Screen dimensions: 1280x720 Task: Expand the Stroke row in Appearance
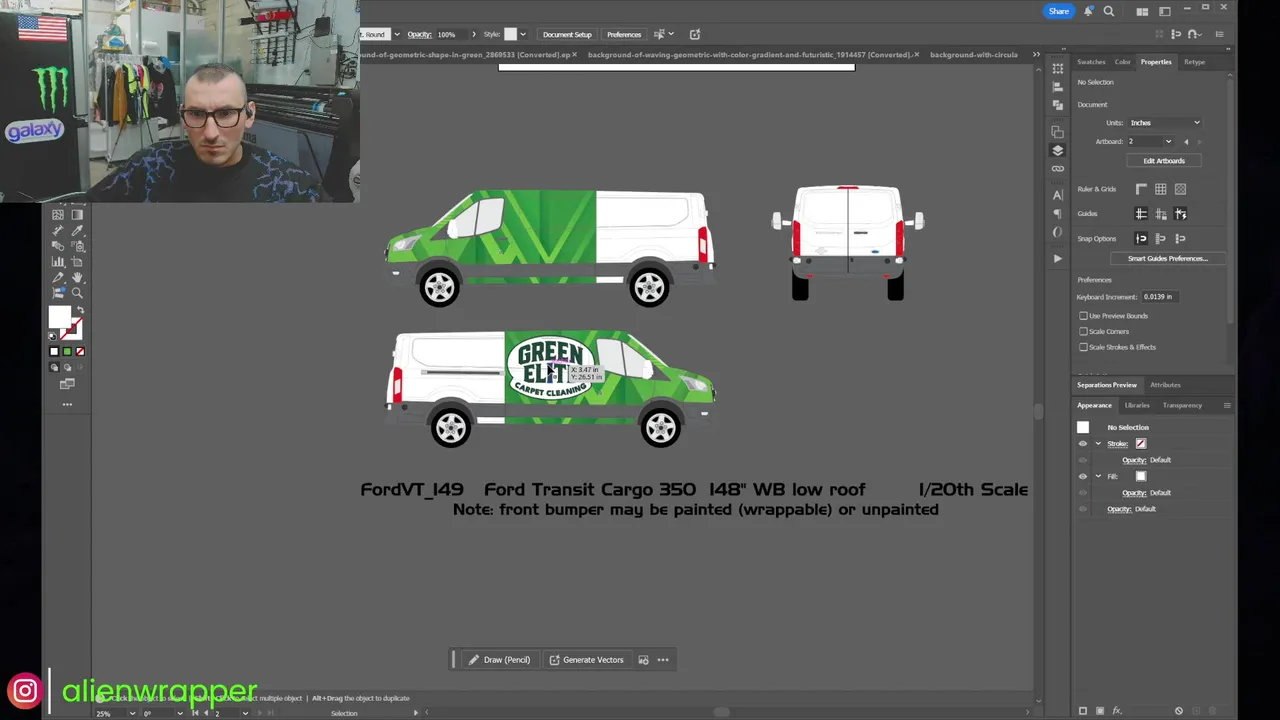[x=1098, y=443]
